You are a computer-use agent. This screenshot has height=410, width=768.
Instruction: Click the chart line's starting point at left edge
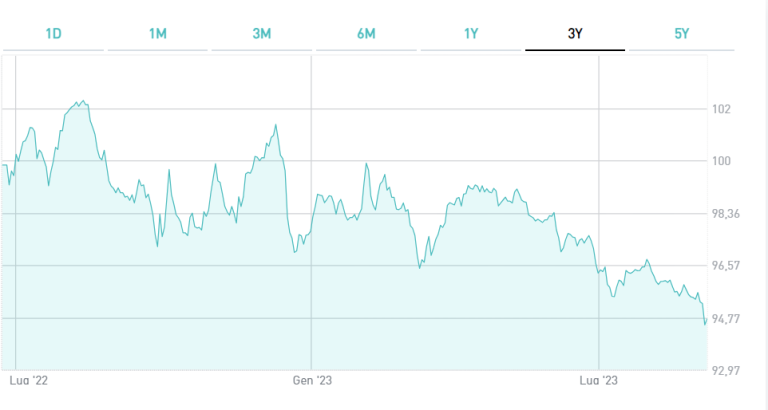[x=3, y=165]
